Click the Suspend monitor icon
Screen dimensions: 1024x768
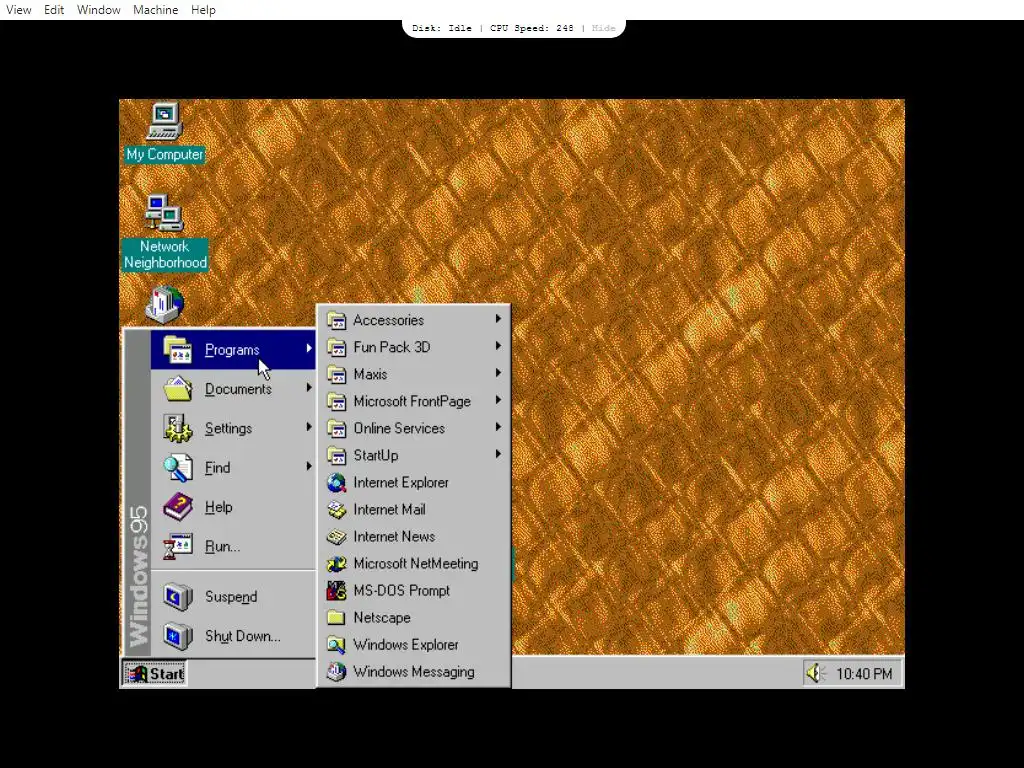tap(177, 597)
